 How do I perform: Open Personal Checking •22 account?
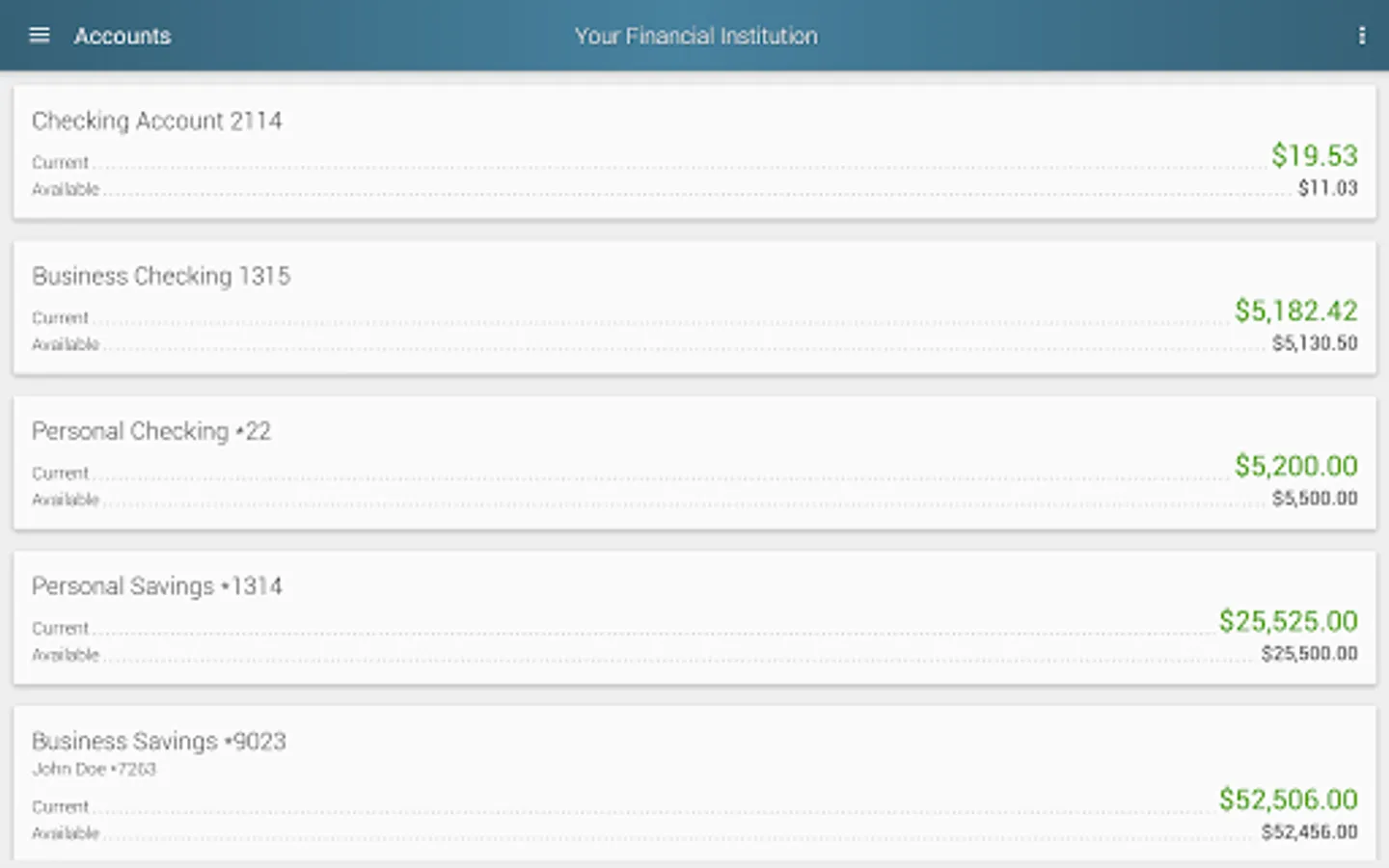(x=151, y=431)
